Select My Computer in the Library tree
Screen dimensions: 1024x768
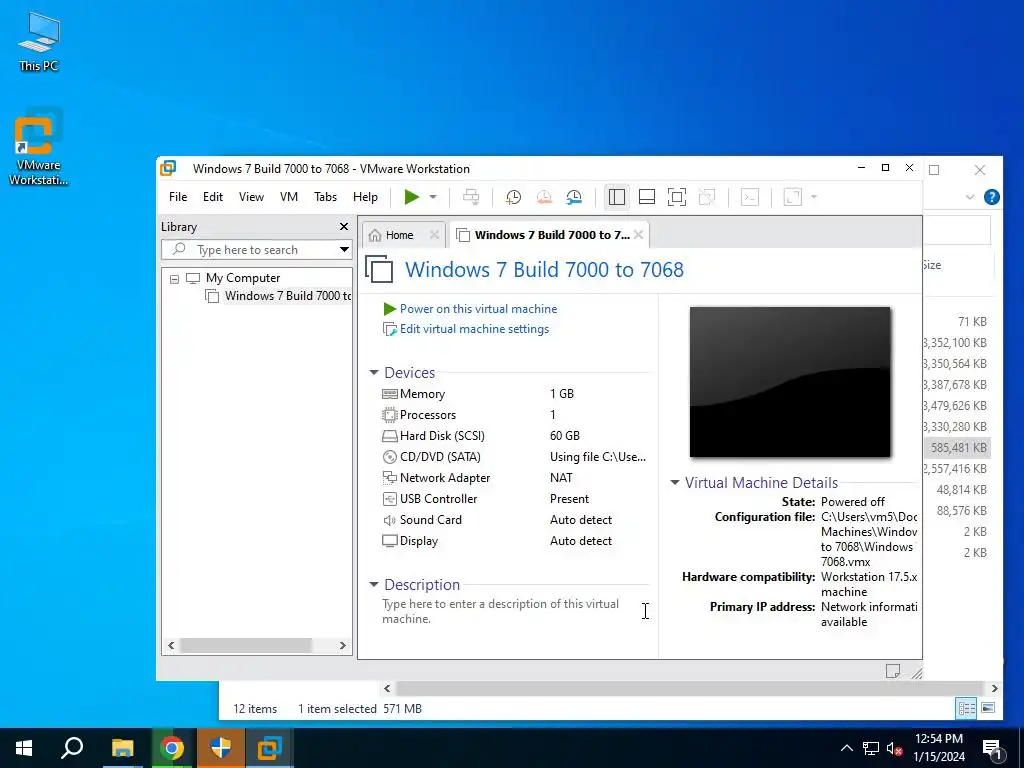[242, 278]
